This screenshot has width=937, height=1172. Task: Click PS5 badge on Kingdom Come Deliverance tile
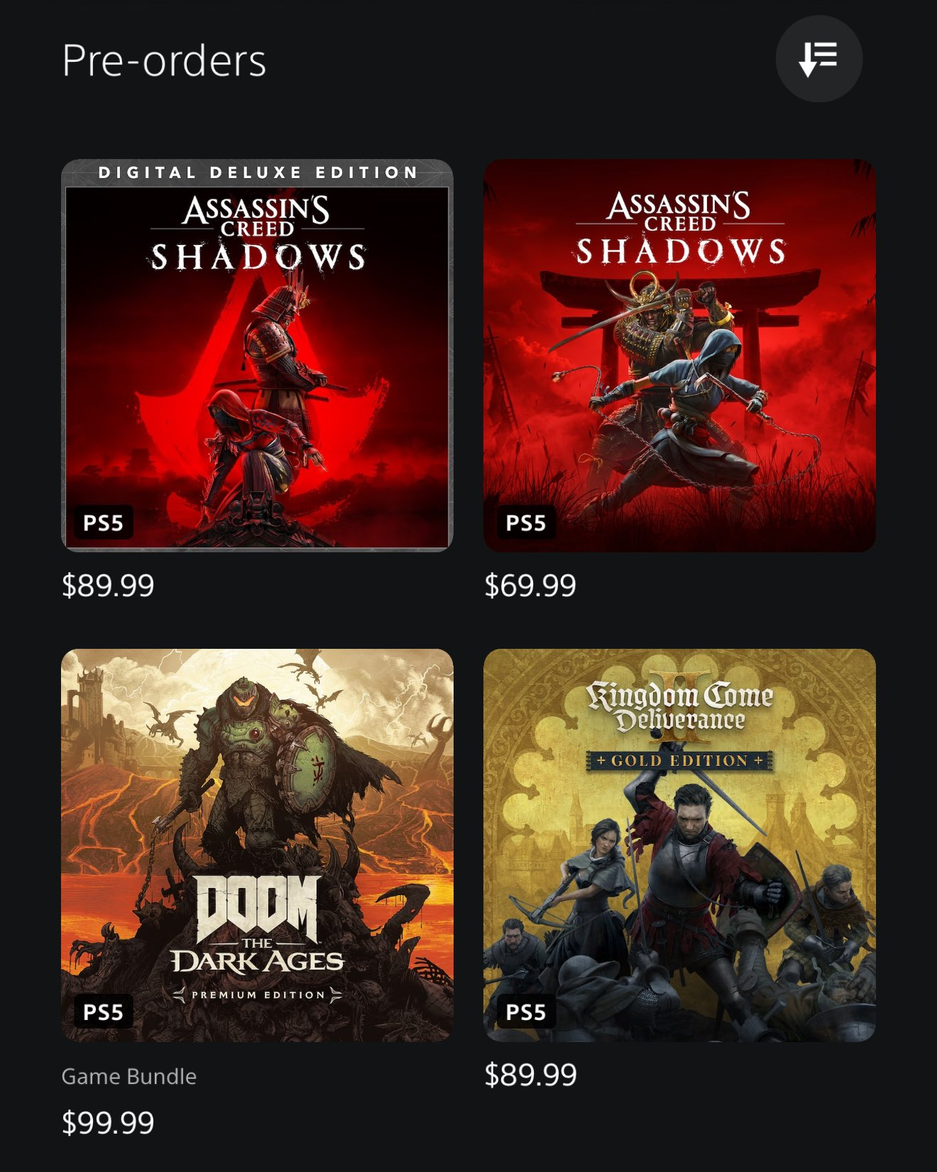526,1011
